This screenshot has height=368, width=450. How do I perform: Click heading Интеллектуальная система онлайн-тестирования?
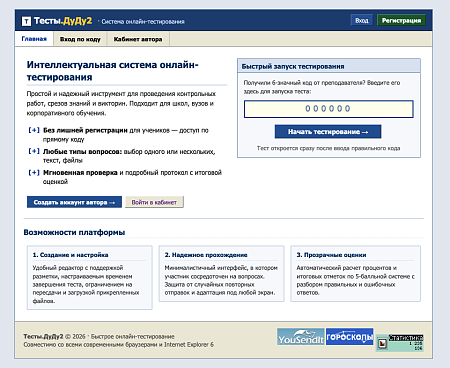click(x=113, y=71)
